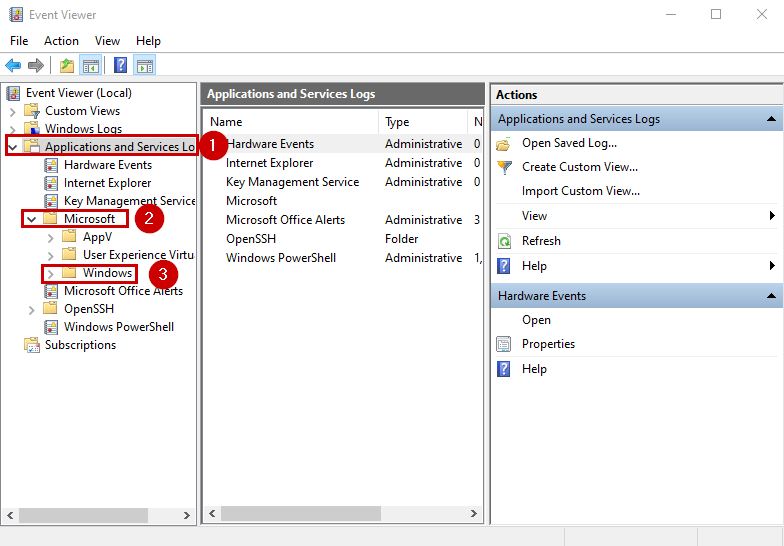Screen dimensions: 784x546
Task: Click the Create Custom View funnel icon
Action: coord(504,167)
